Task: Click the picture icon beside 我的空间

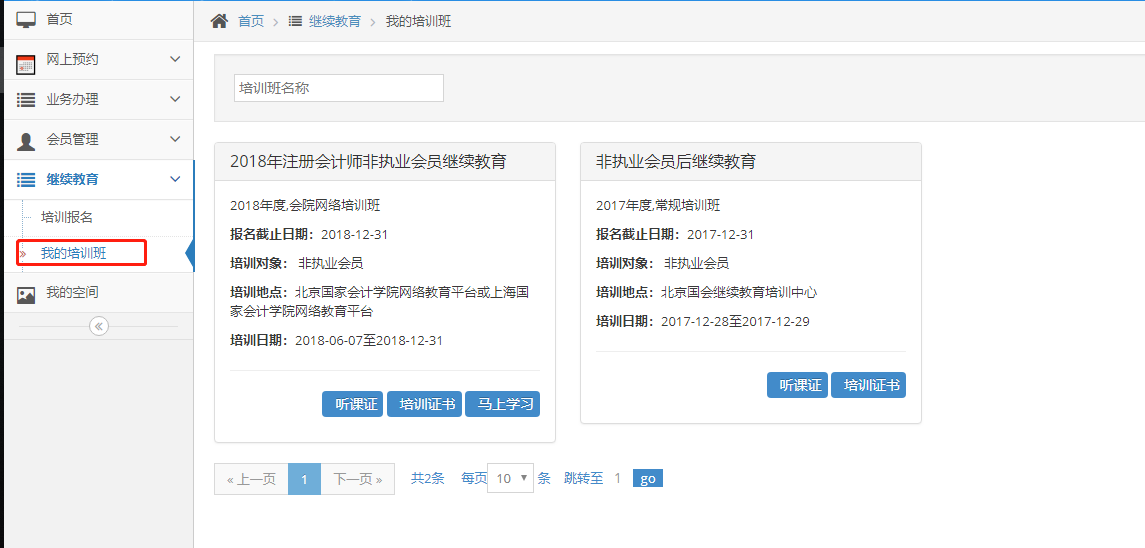Action: [x=26, y=294]
